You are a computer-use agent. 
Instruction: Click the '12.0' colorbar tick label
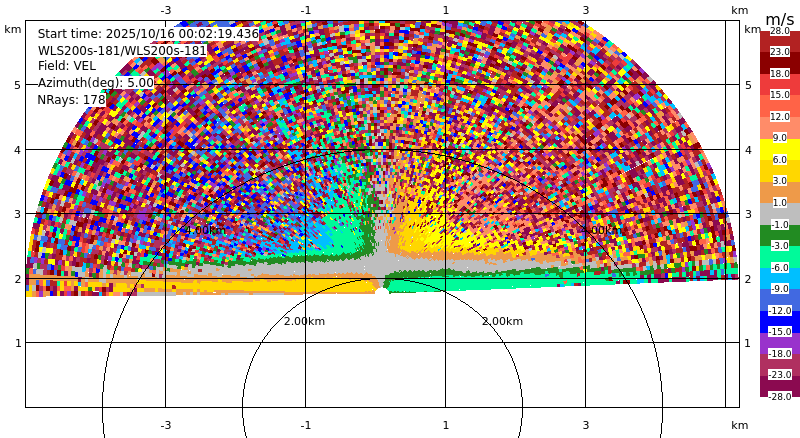click(780, 117)
